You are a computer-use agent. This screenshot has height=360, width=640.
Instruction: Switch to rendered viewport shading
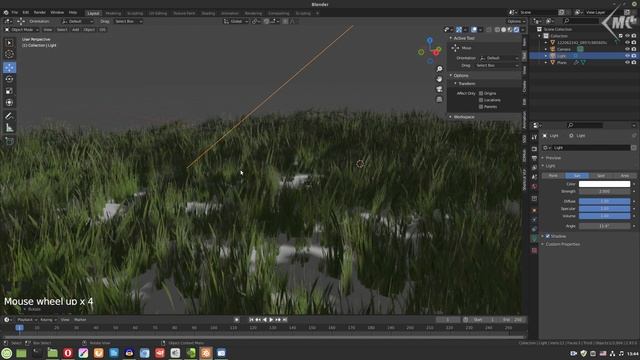point(516,30)
